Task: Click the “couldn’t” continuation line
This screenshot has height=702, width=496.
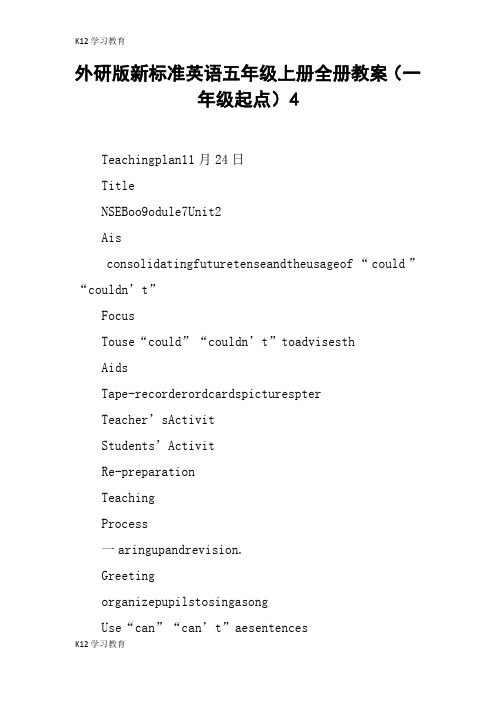Action: 118,290
